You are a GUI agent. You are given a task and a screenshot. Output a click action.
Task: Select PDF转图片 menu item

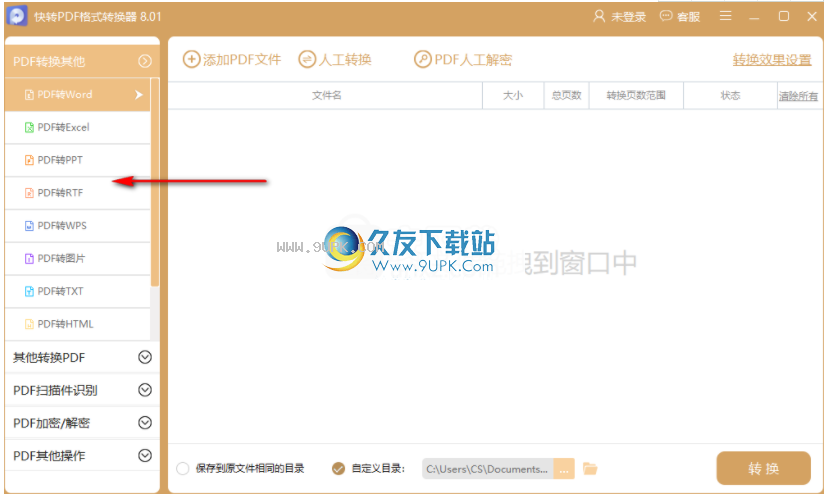77,258
